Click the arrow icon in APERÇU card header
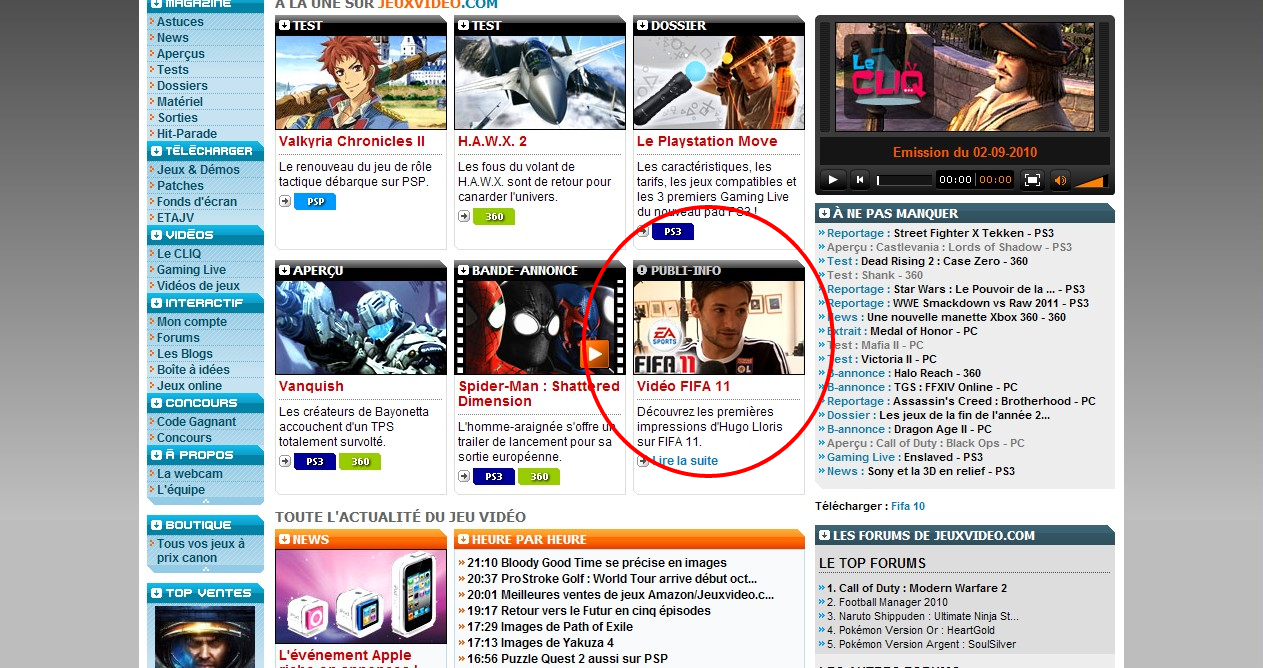The image size is (1263, 668). click(285, 270)
